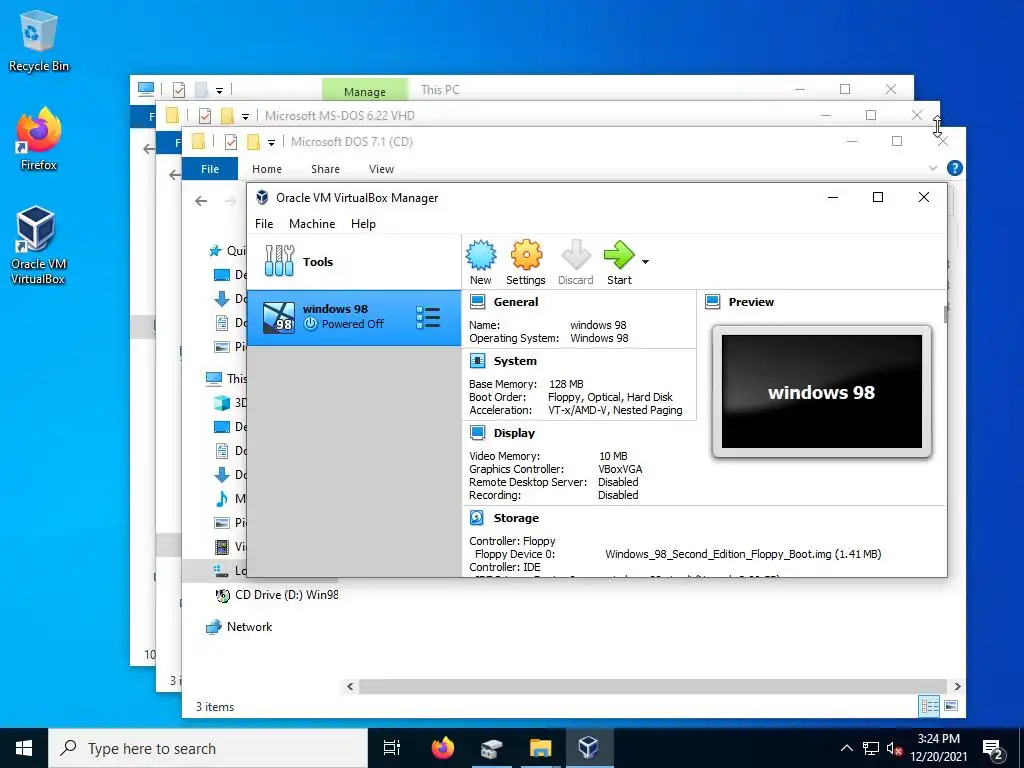1024x768 pixels.
Task: Expand the Explorer ribbon chevron
Action: (933, 168)
